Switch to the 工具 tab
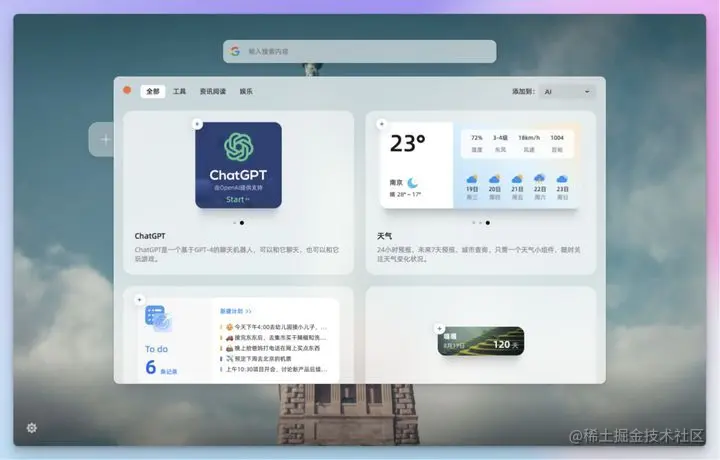Screen dimensions: 720x460 tap(179, 91)
